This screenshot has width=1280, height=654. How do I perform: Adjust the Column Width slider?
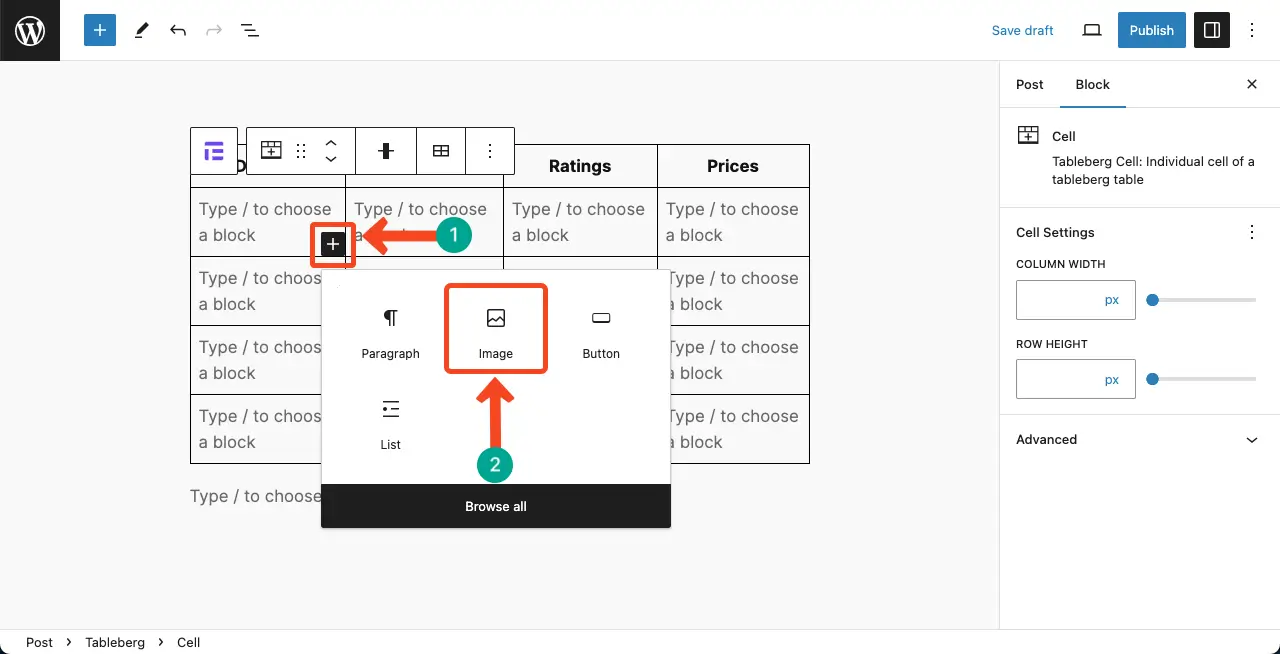pos(1204,299)
